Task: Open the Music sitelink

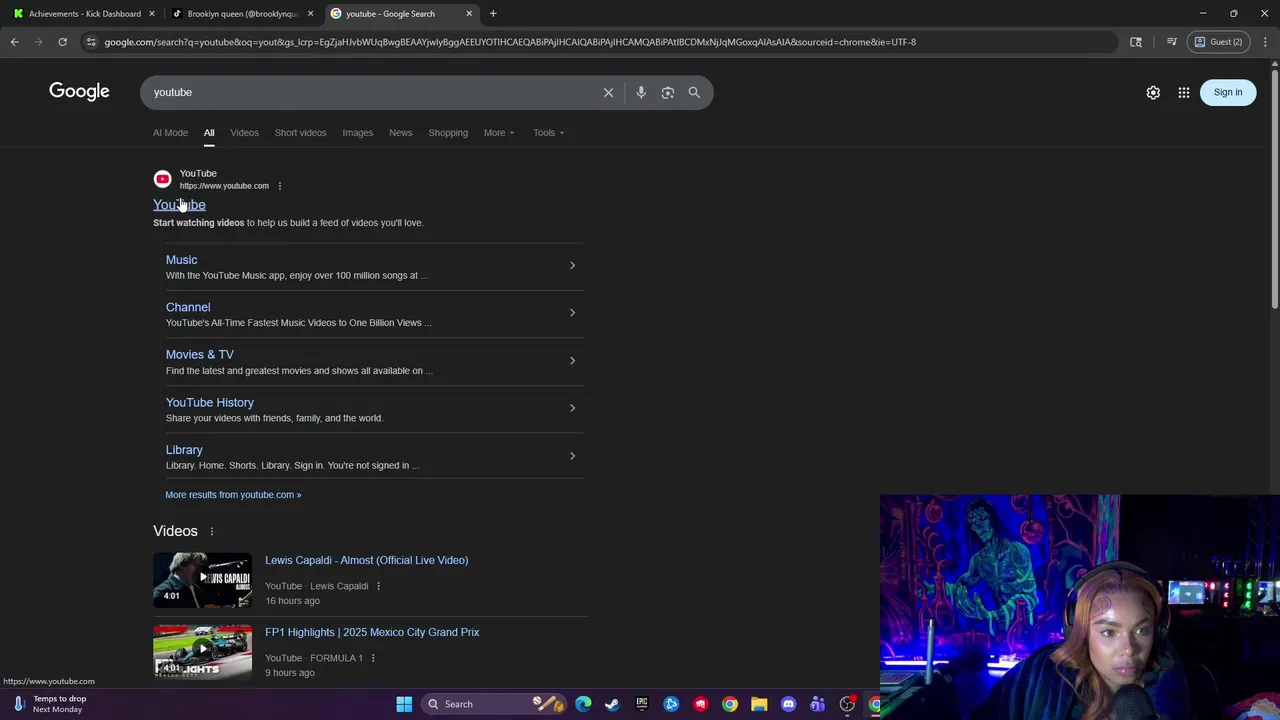Action: 181,260
